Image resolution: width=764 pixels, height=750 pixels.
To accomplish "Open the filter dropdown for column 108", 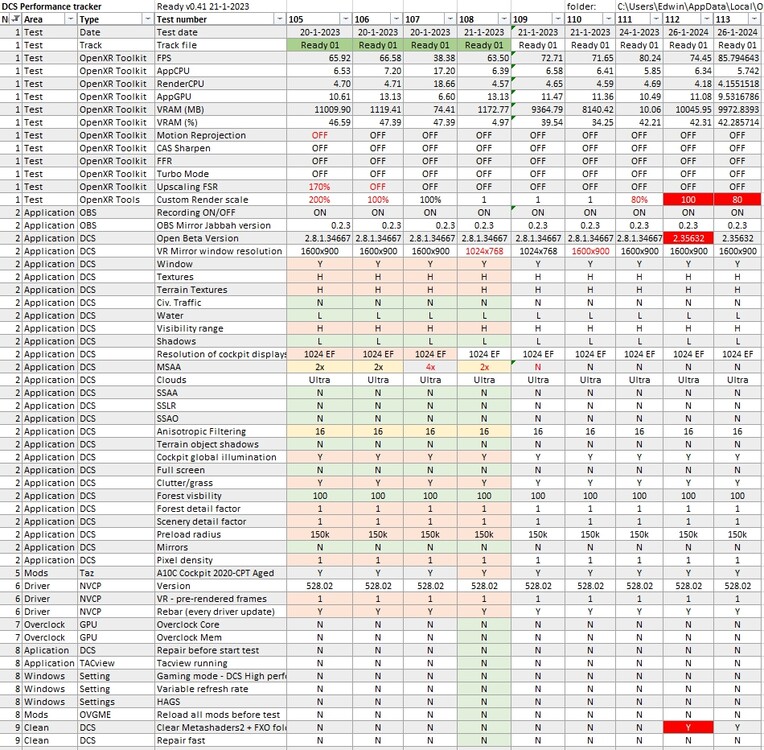I will [504, 19].
